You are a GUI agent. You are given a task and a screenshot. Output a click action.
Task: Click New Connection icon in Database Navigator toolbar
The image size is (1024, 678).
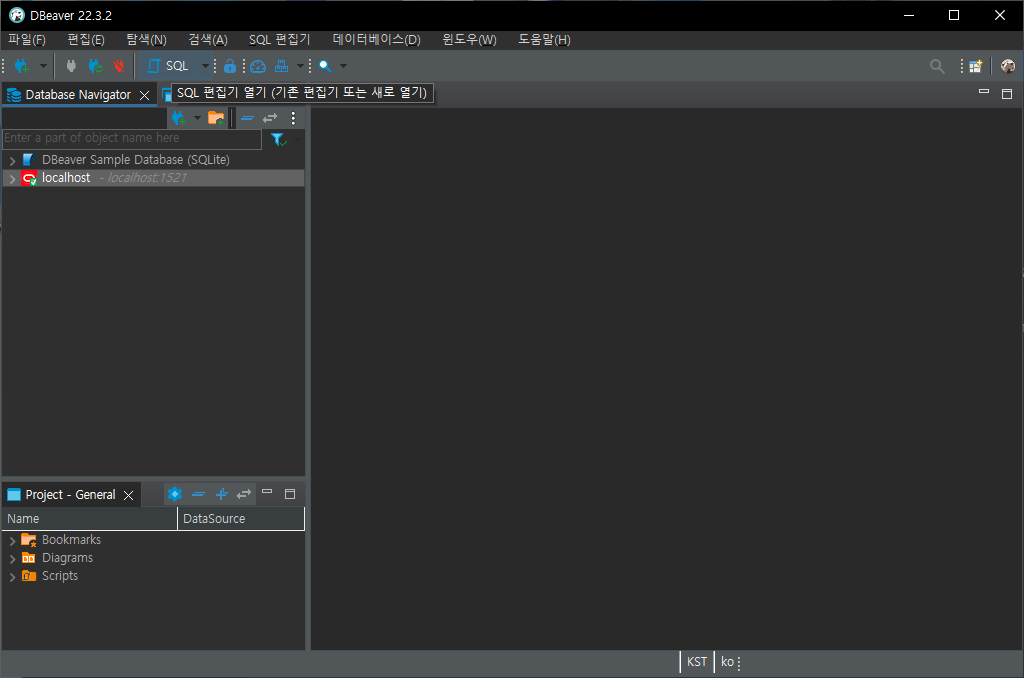coord(178,118)
